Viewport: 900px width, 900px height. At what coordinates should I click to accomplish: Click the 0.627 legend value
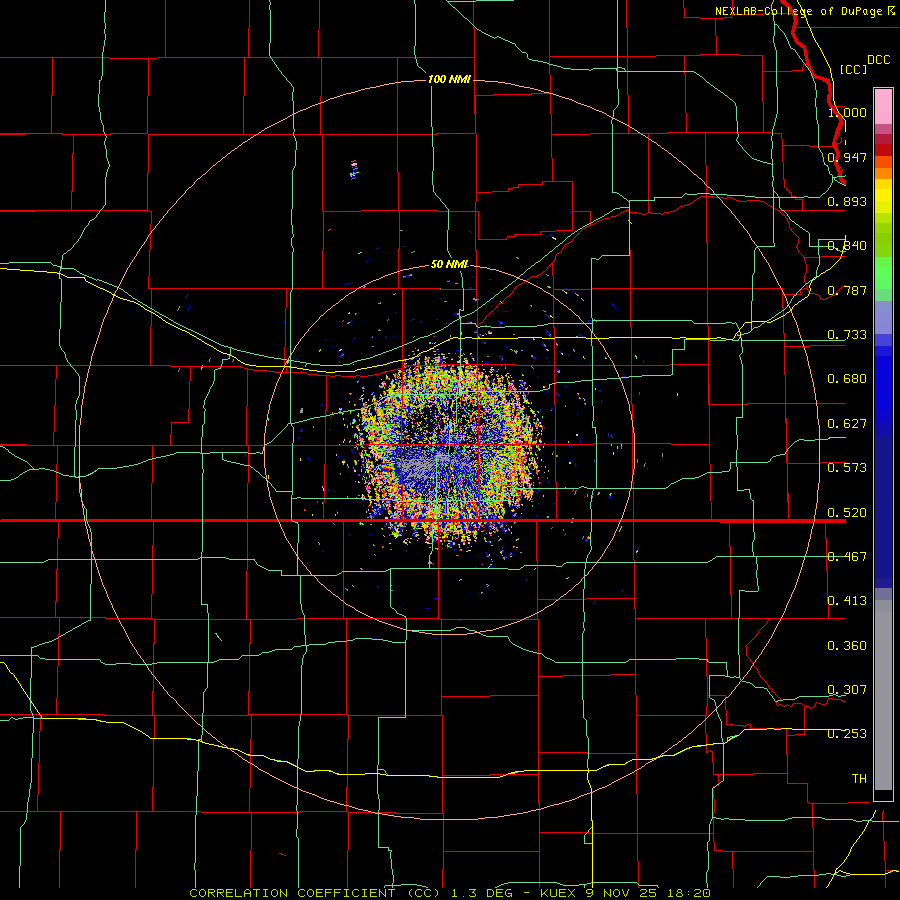tap(847, 424)
